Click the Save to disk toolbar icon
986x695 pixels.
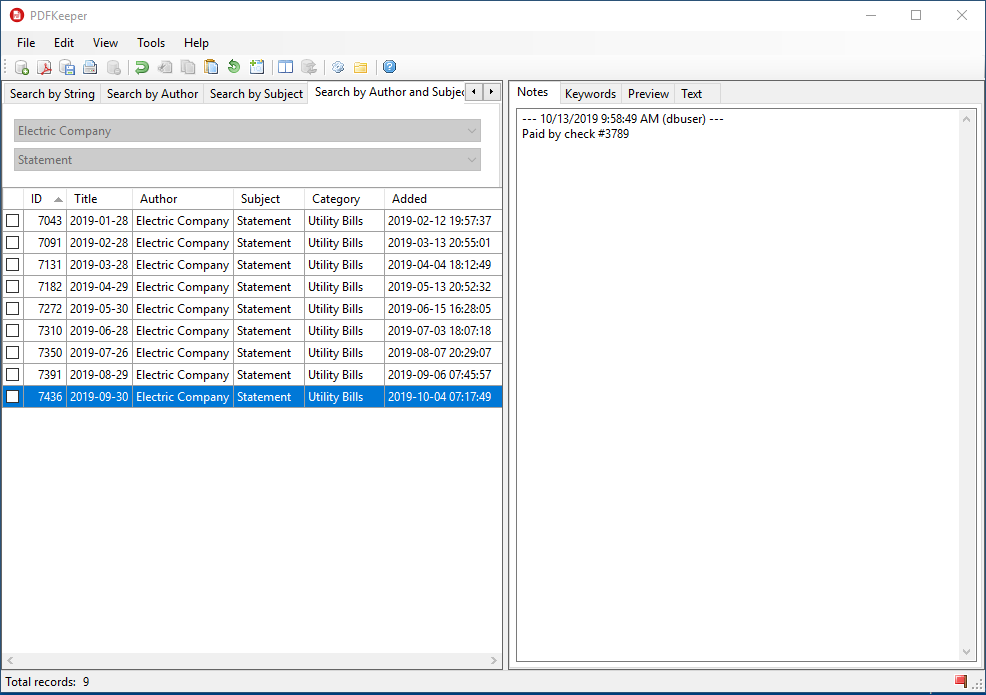click(x=67, y=67)
